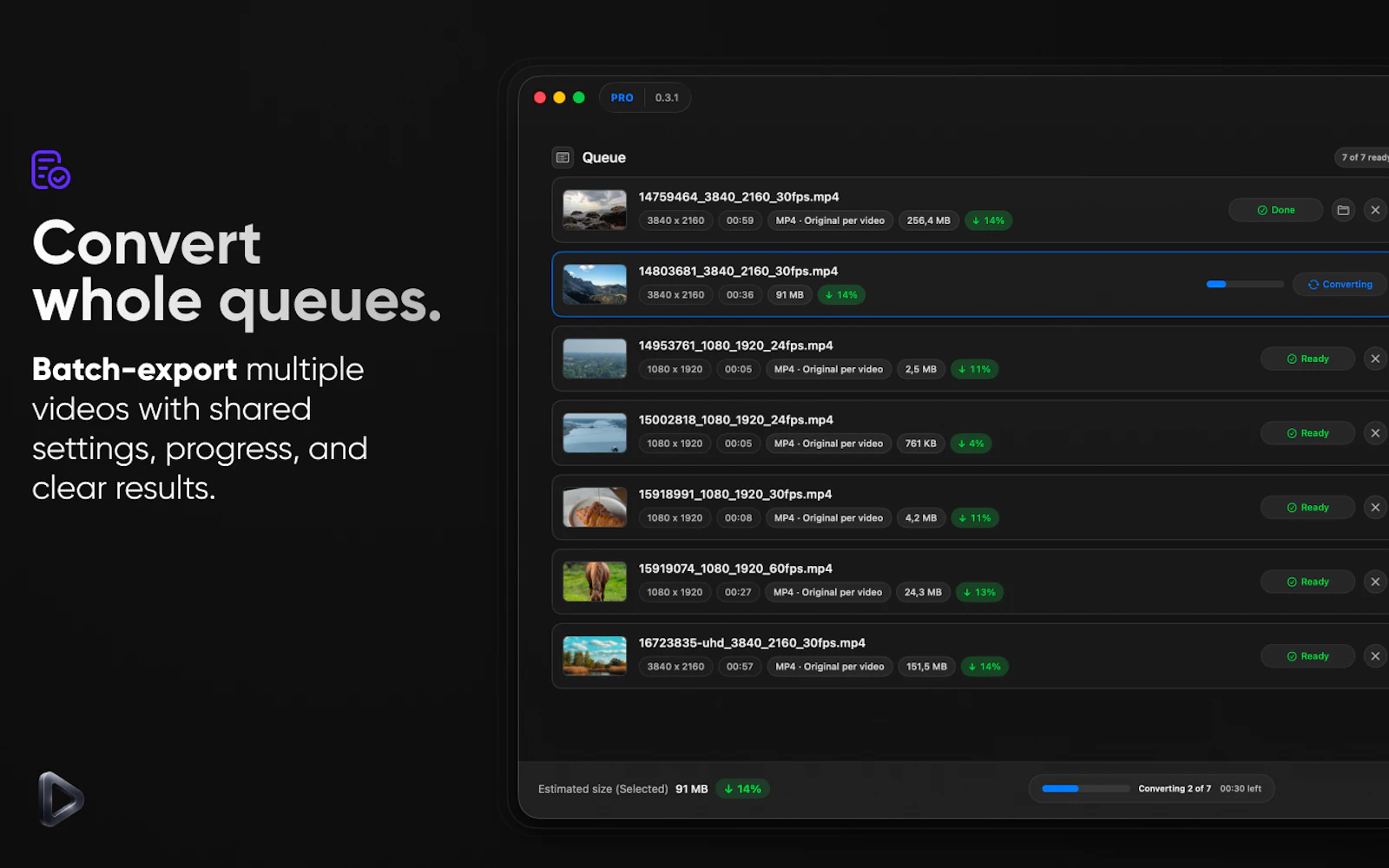
Task: Click the yellow minimize window button
Action: 559,98
